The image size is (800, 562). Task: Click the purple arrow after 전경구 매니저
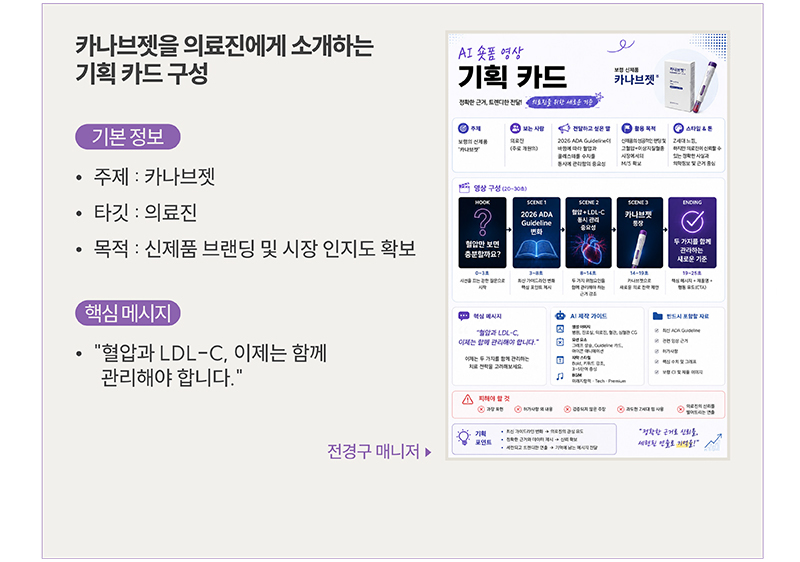428,452
